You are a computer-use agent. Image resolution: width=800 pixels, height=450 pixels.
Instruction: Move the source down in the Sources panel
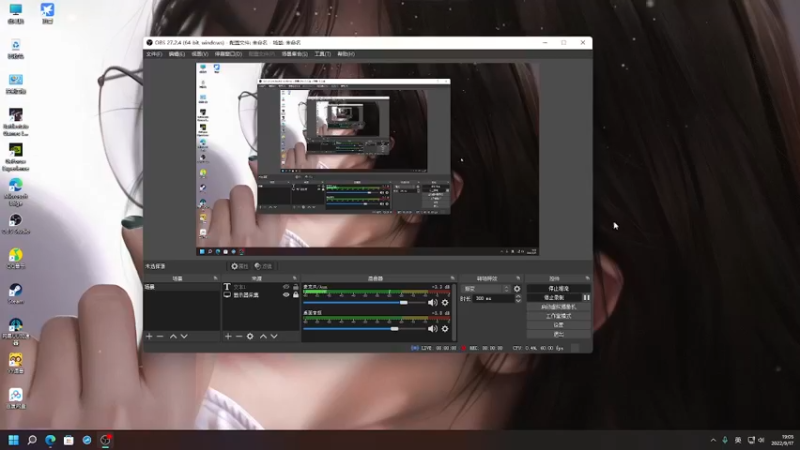click(x=274, y=336)
